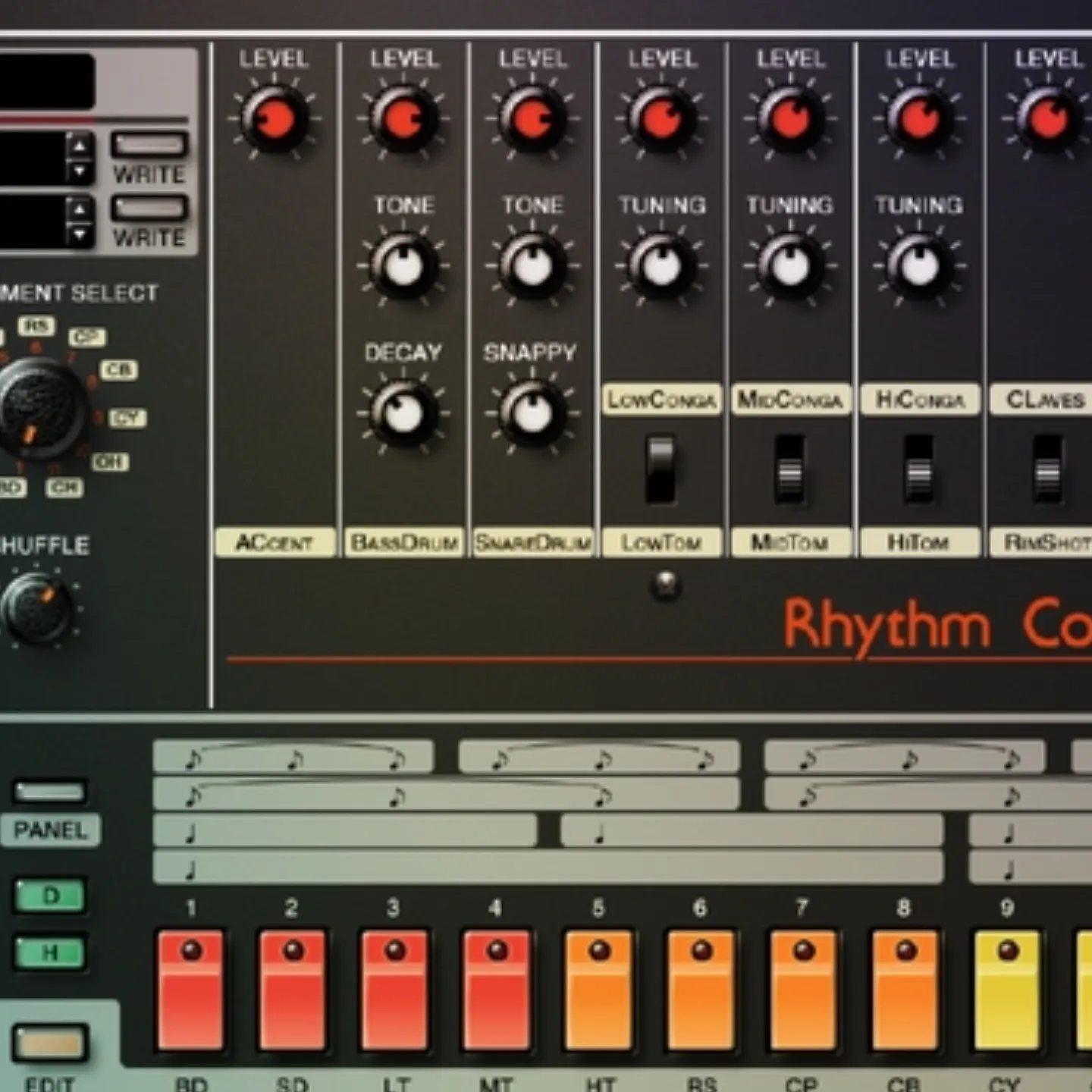Toggle the LowConga/LowTom switch
Image resolution: width=1092 pixels, height=1092 pixels.
tap(661, 469)
